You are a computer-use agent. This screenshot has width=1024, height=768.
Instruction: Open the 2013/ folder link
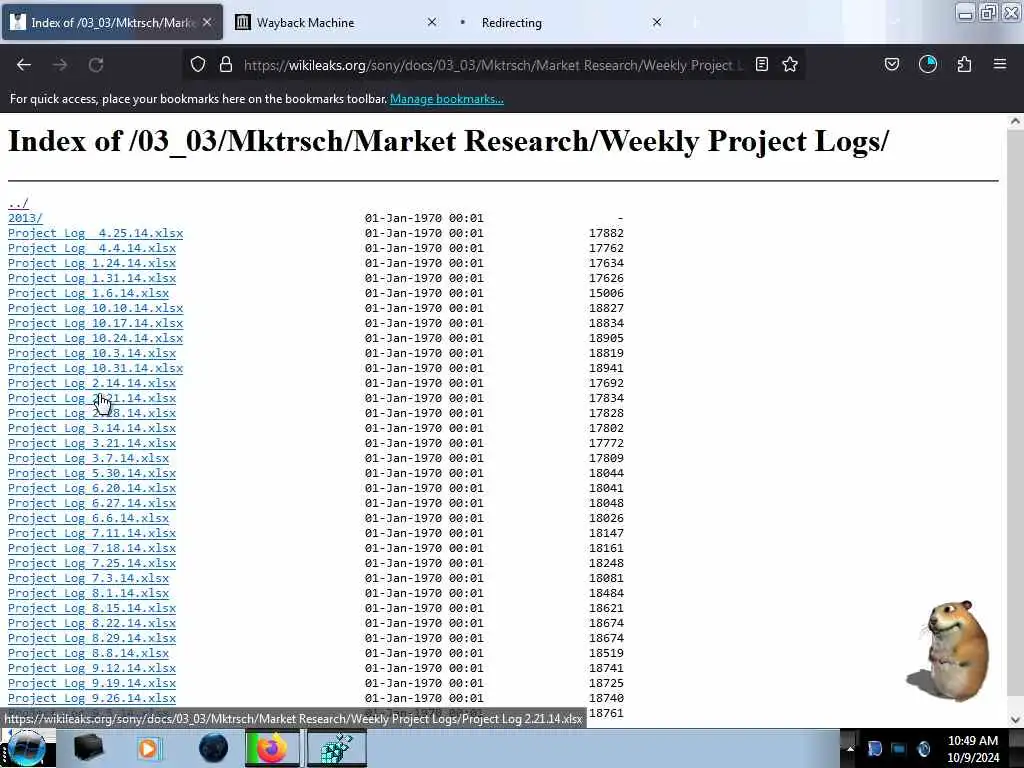coord(25,218)
